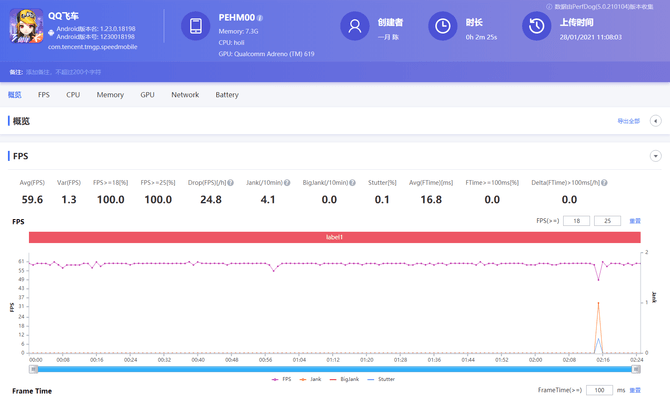The image size is (670, 396).
Task: Click the FPS threshold field showing 25
Action: pyautogui.click(x=607, y=221)
